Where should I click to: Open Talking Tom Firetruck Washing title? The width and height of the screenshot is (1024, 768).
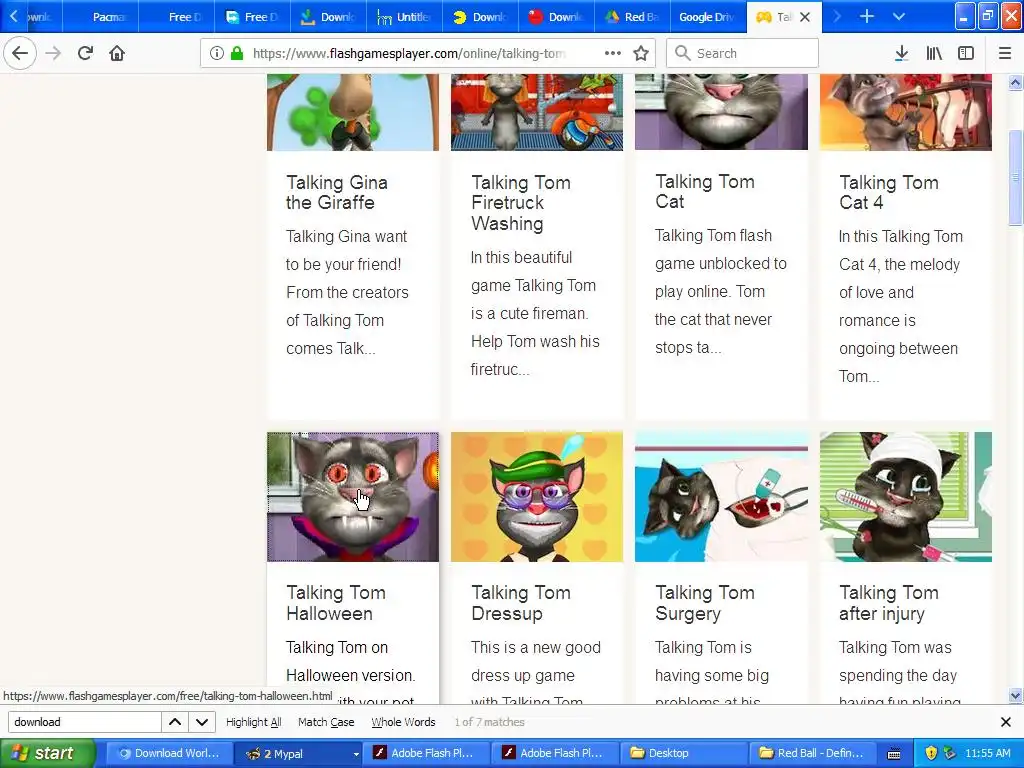(x=520, y=203)
